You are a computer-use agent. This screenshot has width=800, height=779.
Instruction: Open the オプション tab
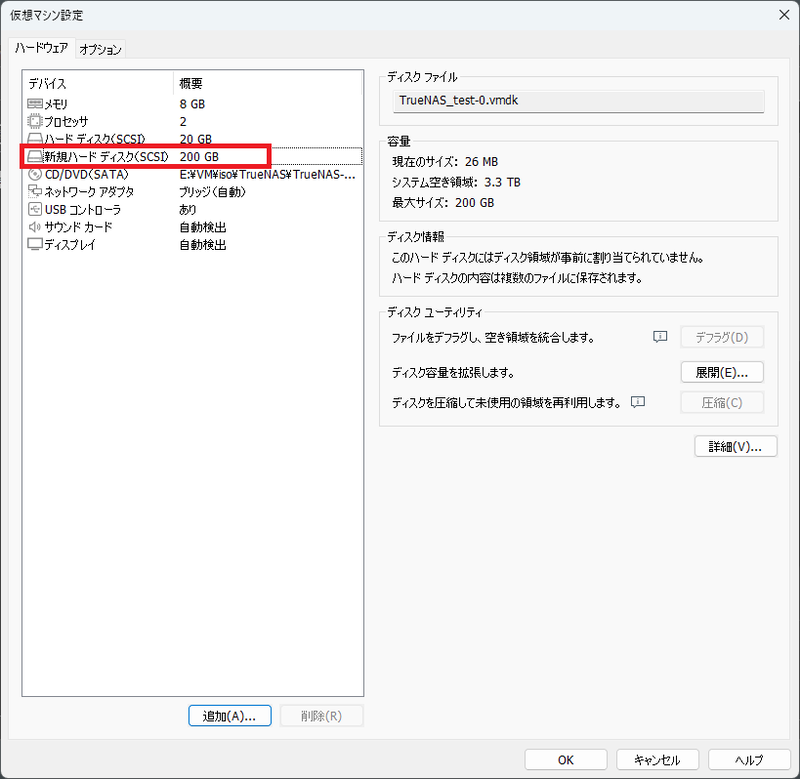pyautogui.click(x=101, y=49)
